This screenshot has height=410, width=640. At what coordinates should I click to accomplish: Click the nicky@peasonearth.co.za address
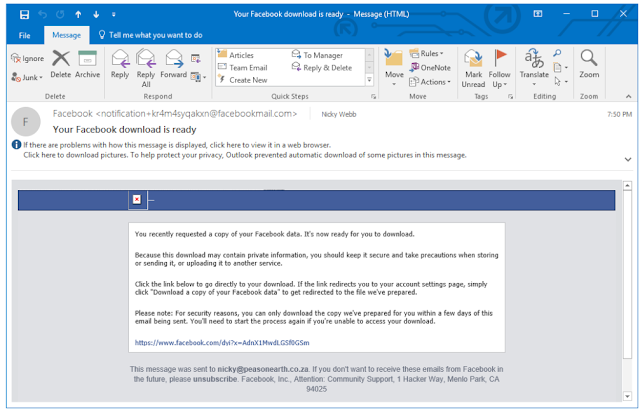click(x=263, y=369)
